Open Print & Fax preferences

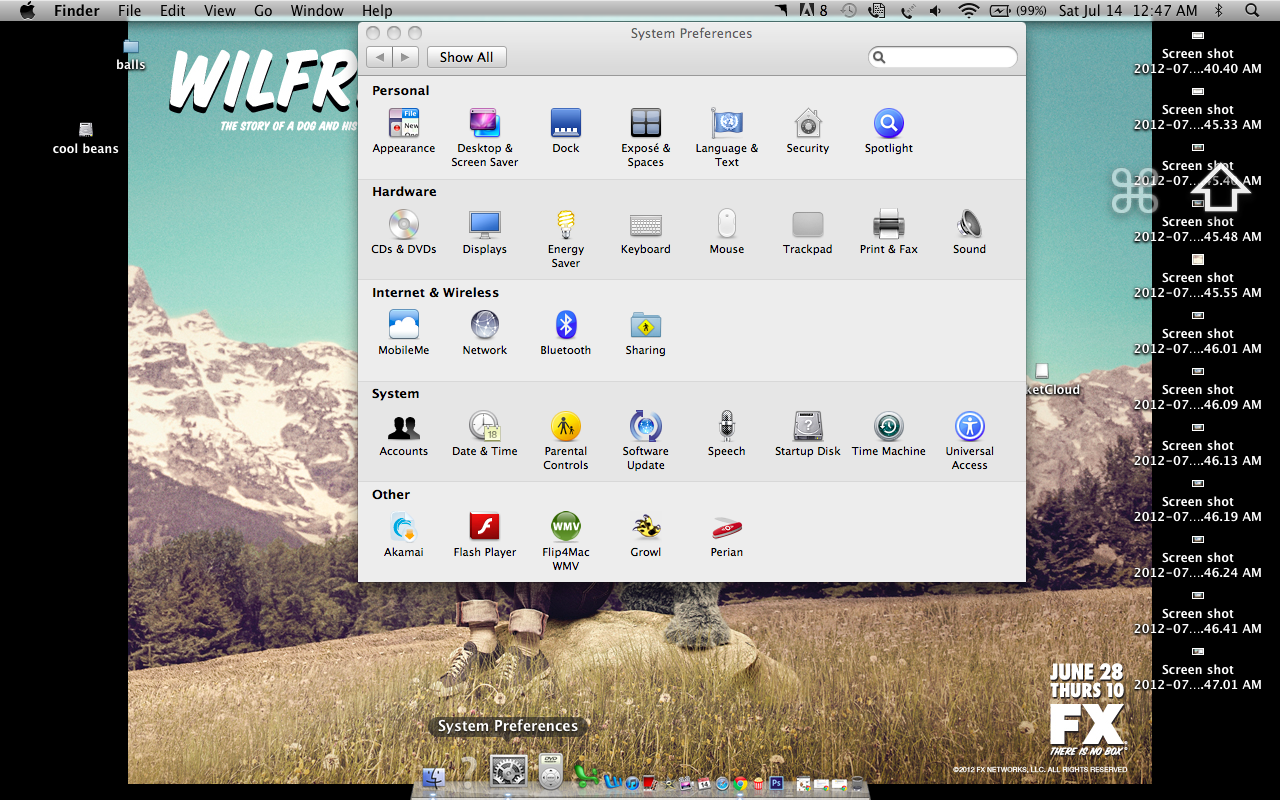click(889, 232)
